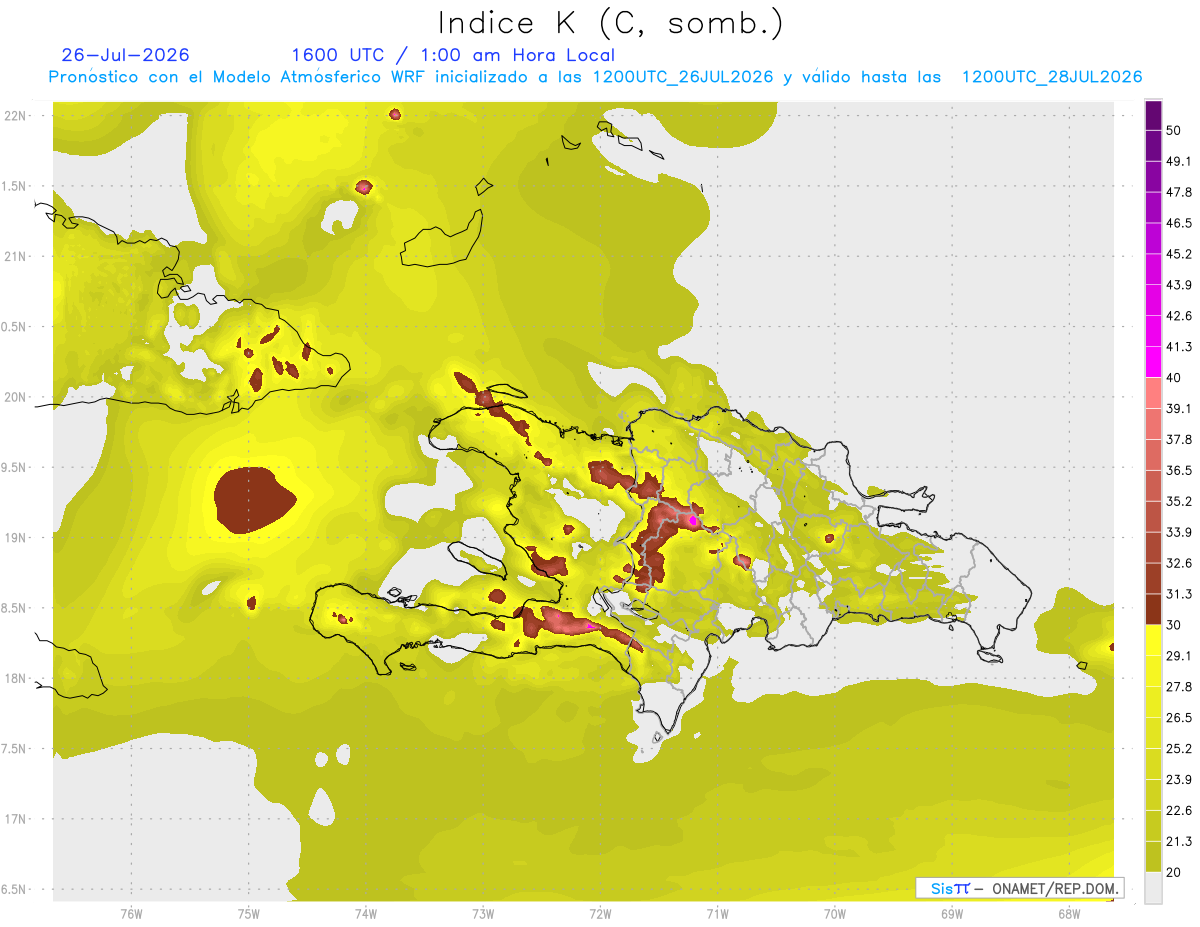
Task: Select longitude label "74W"
Action: (x=365, y=914)
